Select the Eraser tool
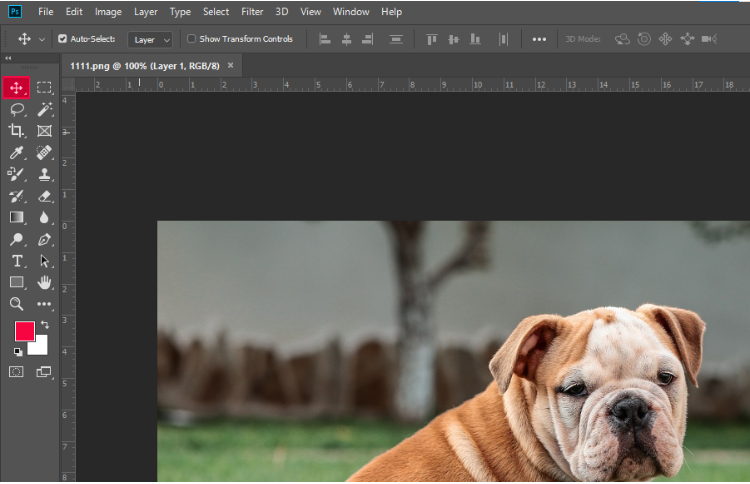 tap(44, 196)
